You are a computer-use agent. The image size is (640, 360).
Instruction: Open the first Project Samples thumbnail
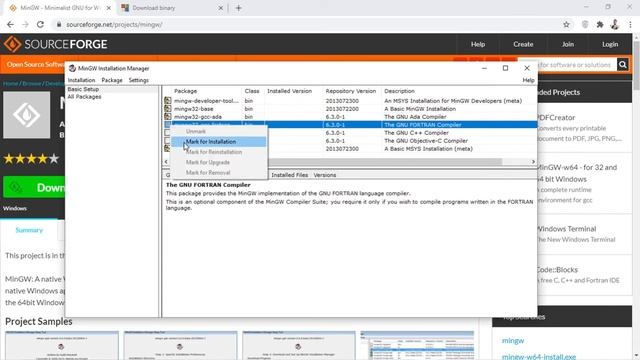[x=62, y=345]
